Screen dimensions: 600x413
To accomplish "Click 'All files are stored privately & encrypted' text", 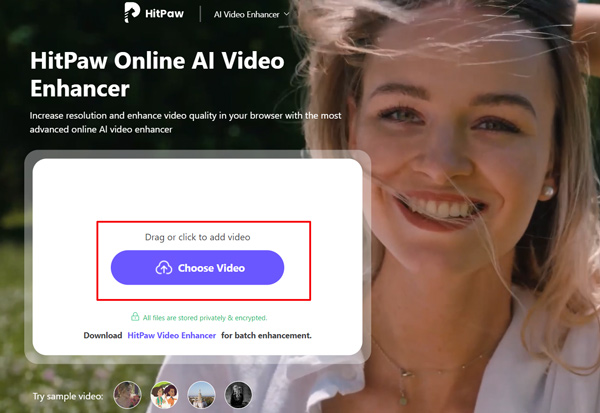I will coord(205,318).
